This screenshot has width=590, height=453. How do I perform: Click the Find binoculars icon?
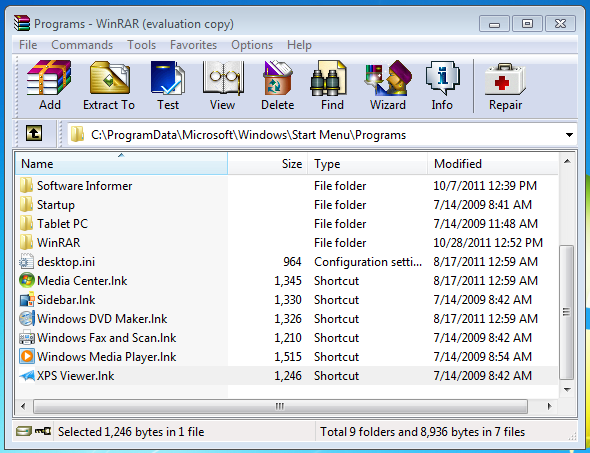(x=328, y=78)
